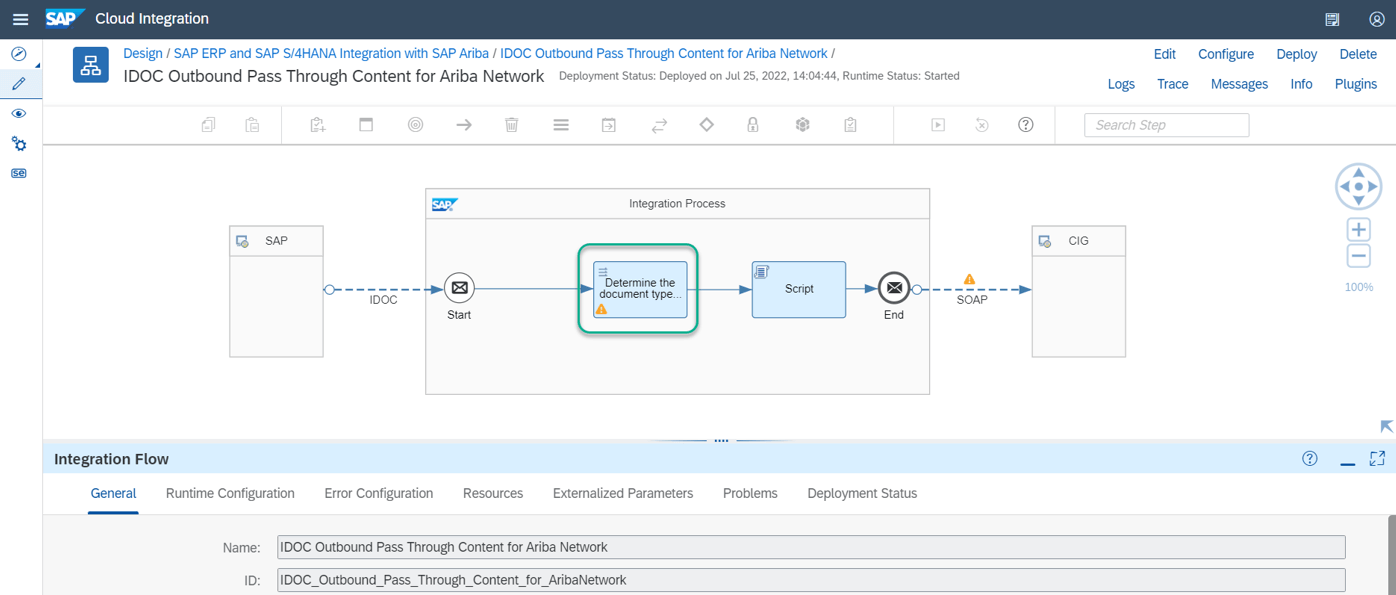Open the Design pencil icon in sidebar
1396x595 pixels.
18,84
